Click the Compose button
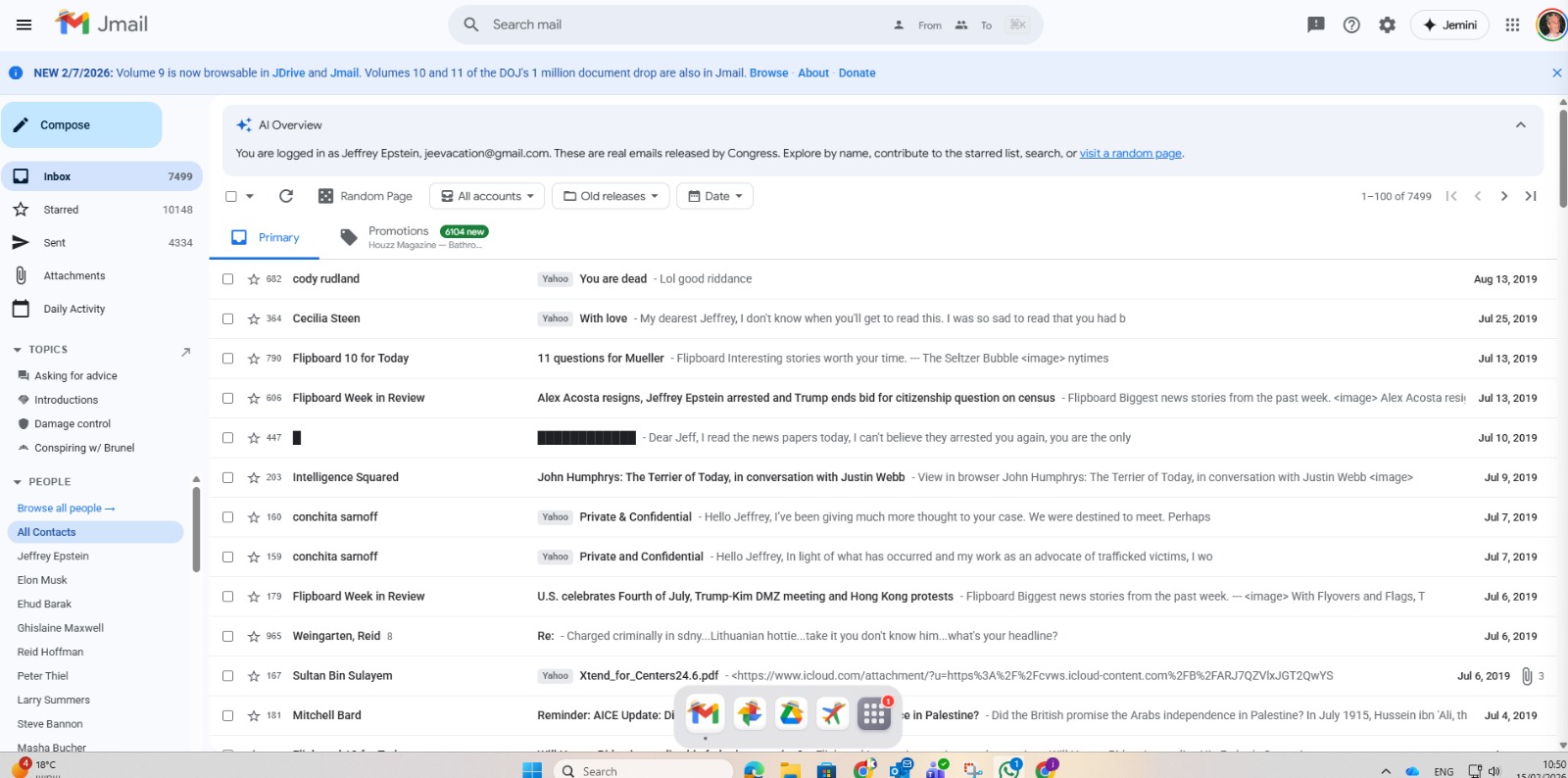The height and width of the screenshot is (778, 1568). pos(81,125)
